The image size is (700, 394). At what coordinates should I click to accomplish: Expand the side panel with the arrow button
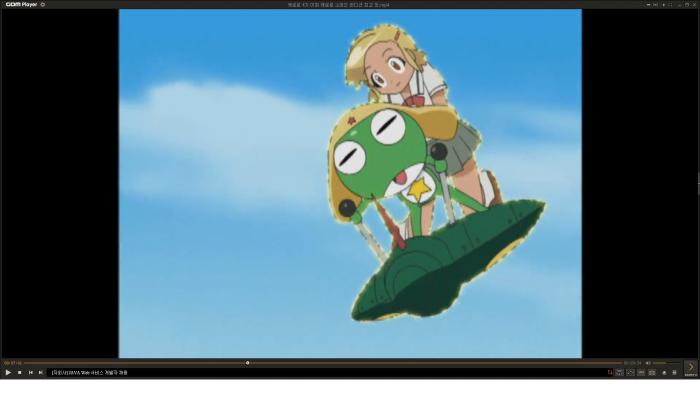(691, 368)
